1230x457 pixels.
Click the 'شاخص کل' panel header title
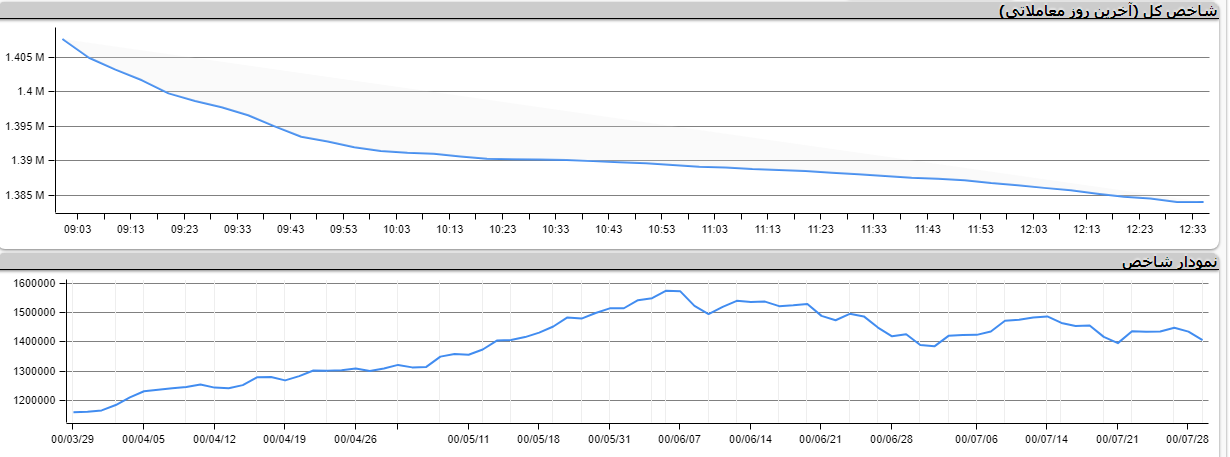(x=1110, y=10)
